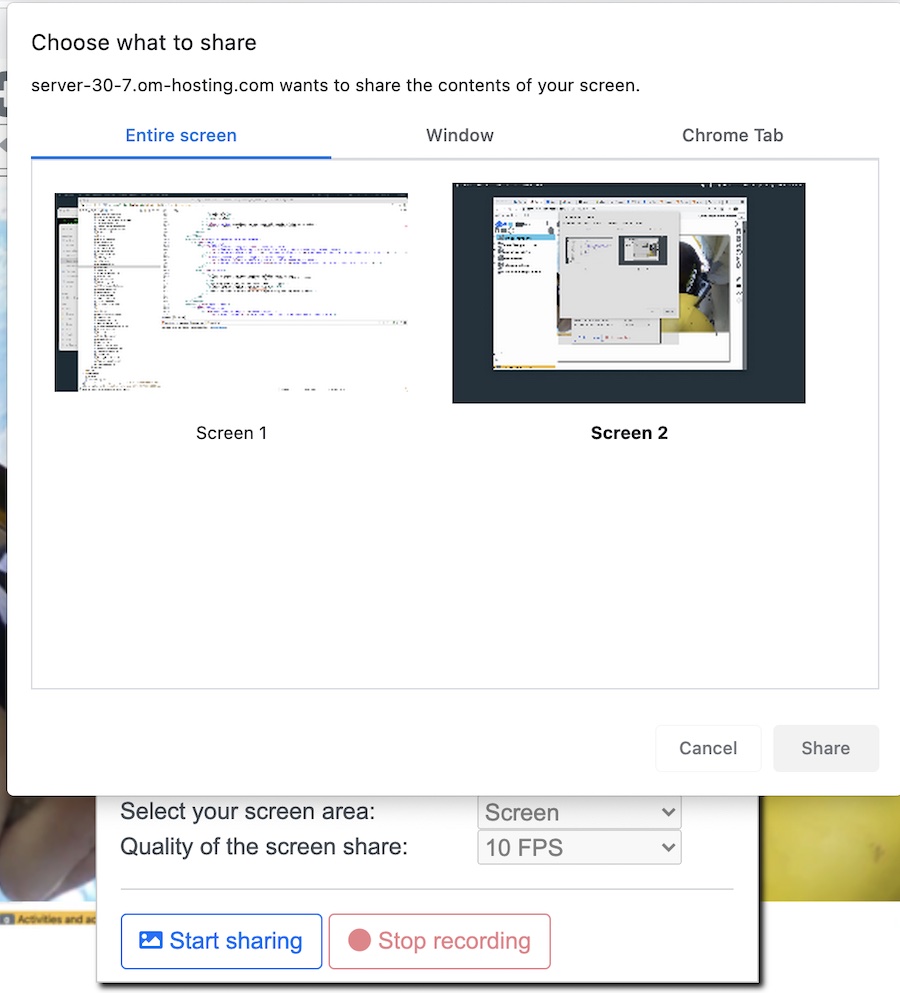Click the Start sharing button text
This screenshot has height=993, width=900.
click(236, 941)
